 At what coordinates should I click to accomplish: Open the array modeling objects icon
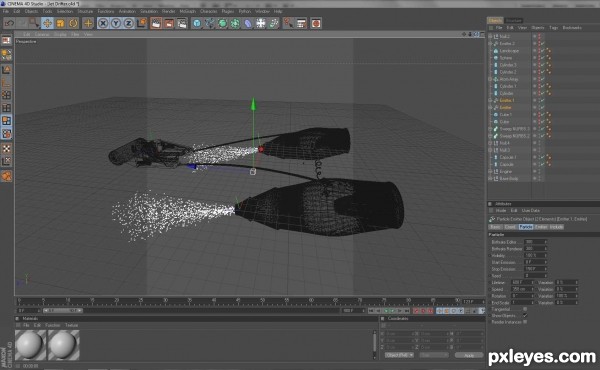pos(235,23)
